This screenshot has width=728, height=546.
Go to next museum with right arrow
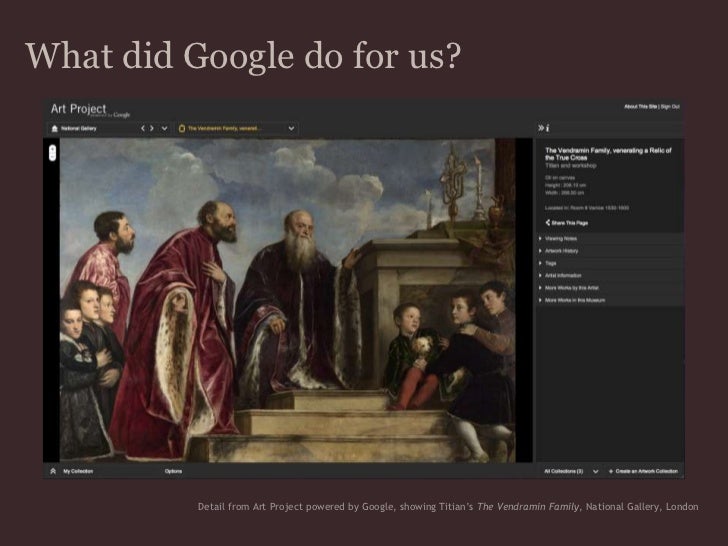(152, 128)
